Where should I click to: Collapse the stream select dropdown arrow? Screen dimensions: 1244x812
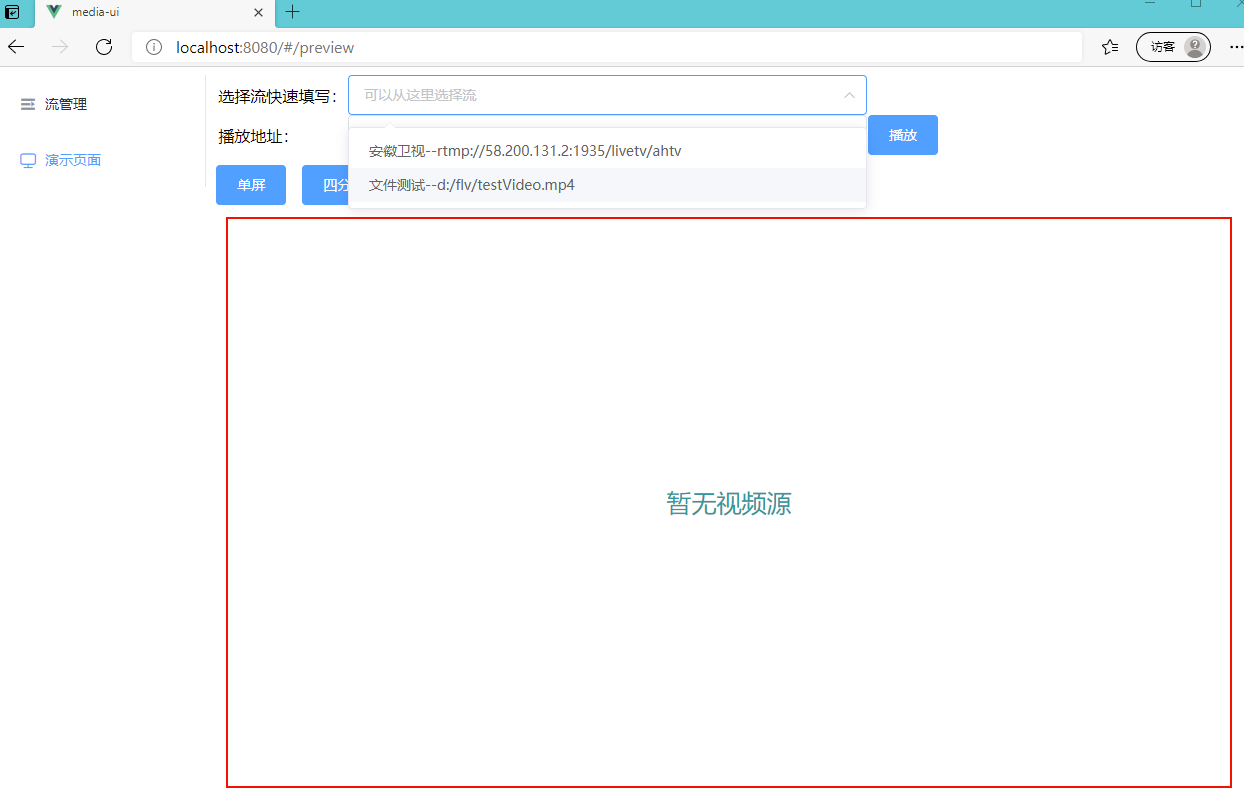849,95
